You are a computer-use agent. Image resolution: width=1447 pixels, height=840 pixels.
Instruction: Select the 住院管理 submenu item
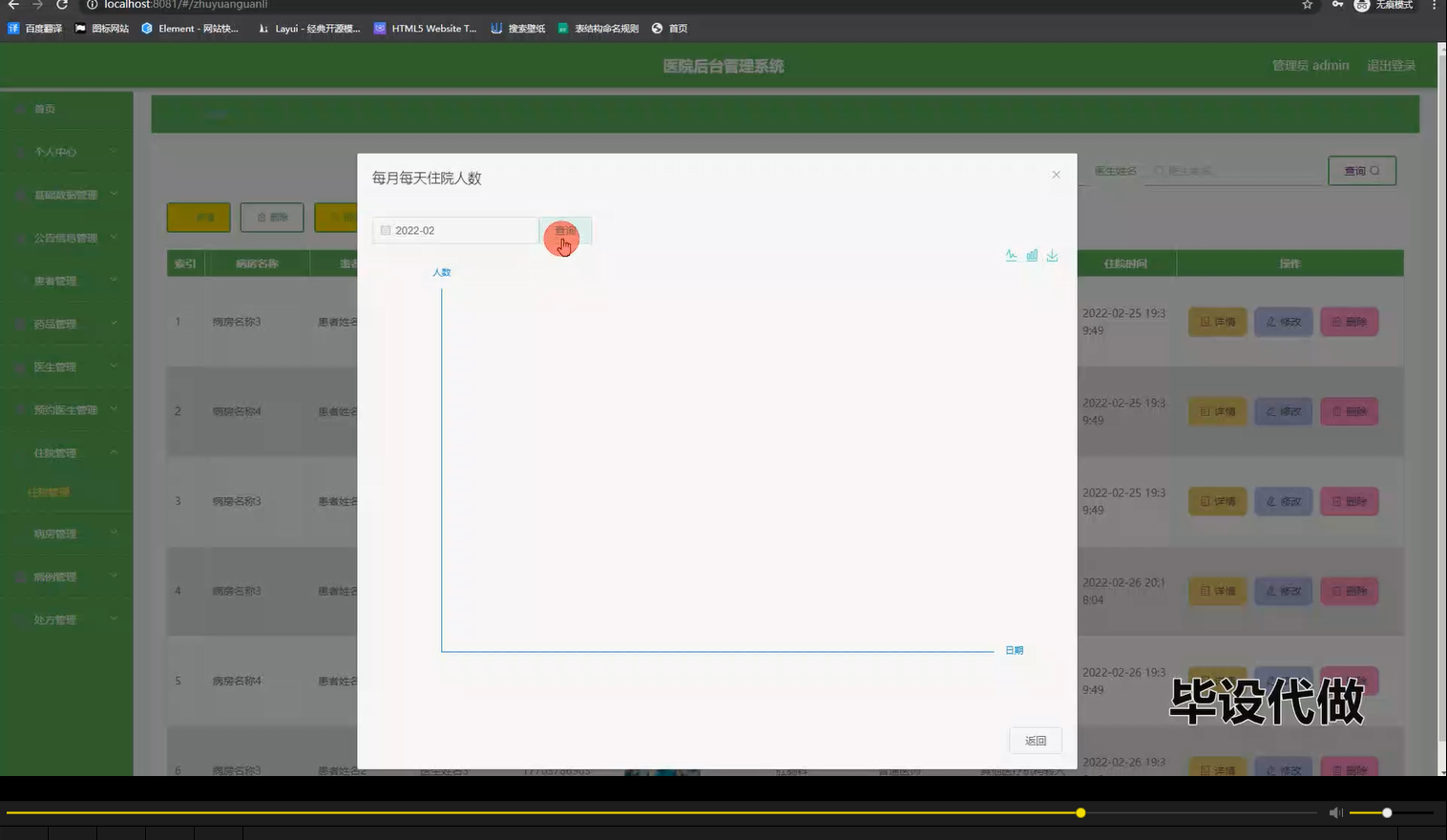coord(67,493)
